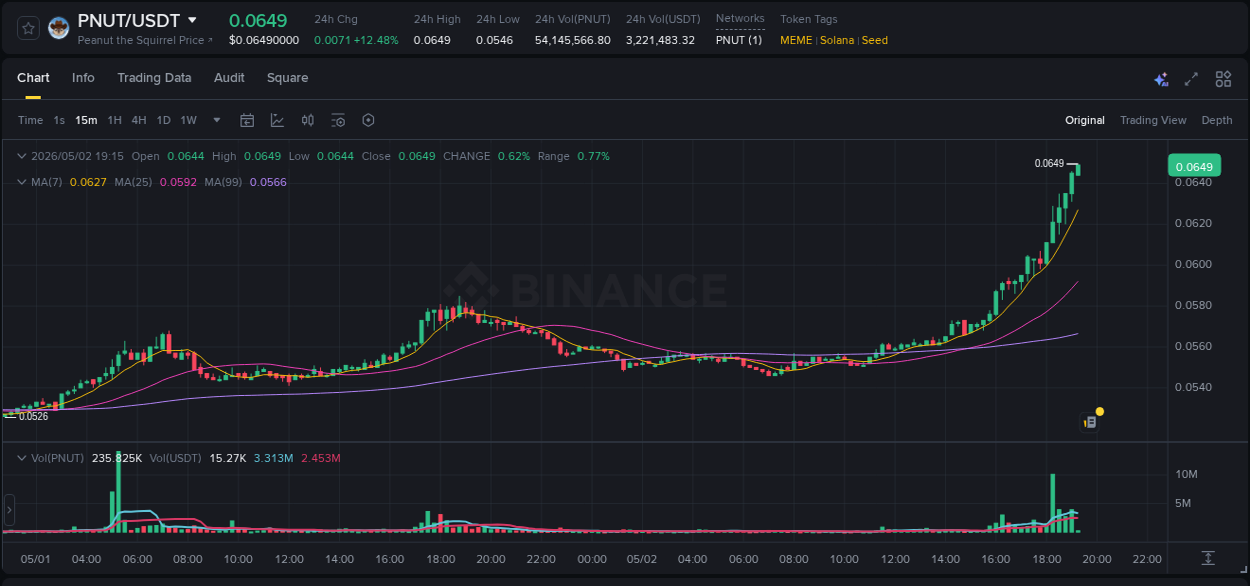Open the PNUT/USDT pair selector dropdown
The image size is (1250, 586).
(192, 20)
